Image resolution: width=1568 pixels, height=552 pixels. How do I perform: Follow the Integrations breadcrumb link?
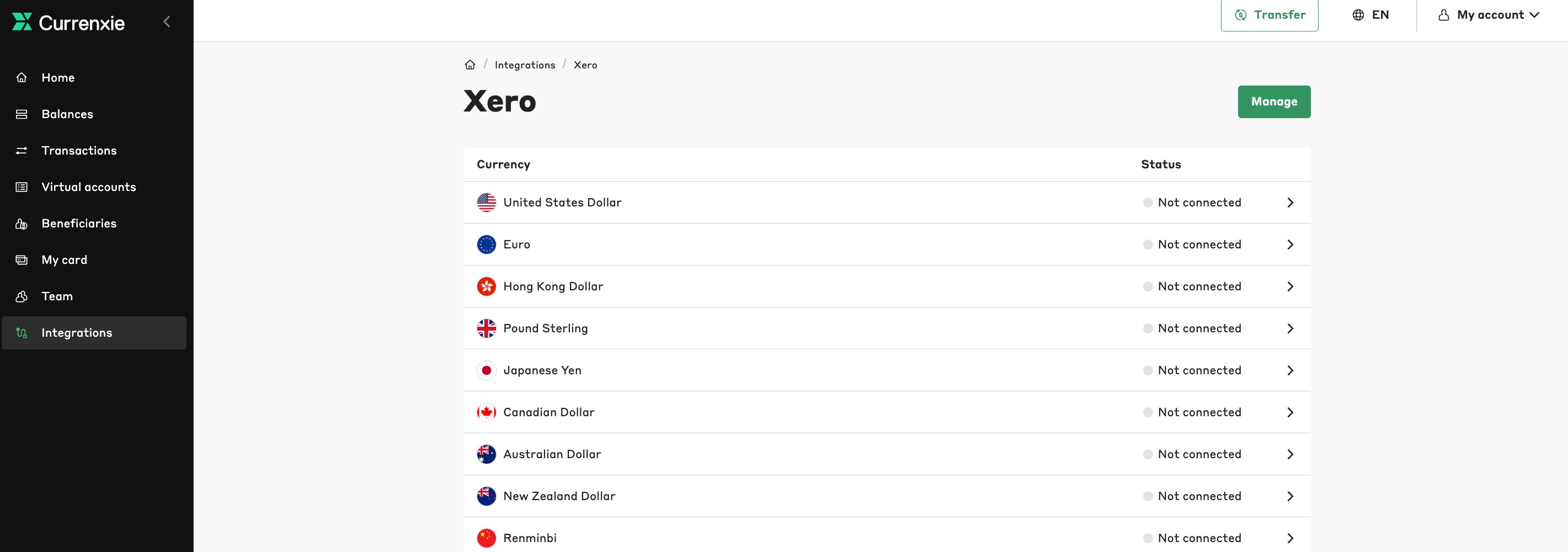[525, 65]
